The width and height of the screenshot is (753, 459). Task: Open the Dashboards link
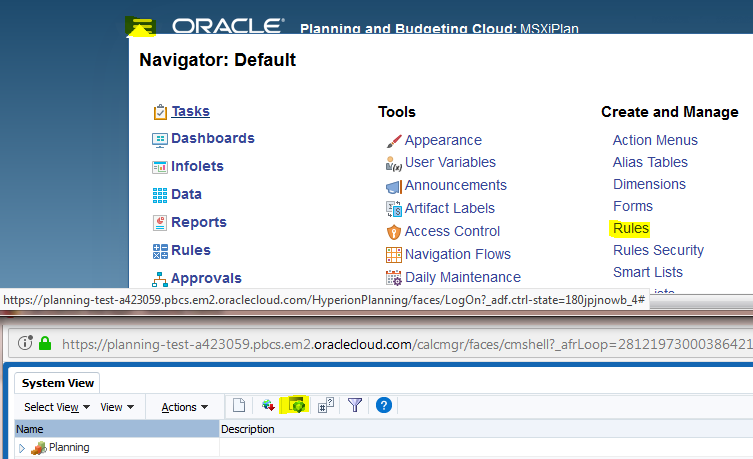[x=213, y=138]
